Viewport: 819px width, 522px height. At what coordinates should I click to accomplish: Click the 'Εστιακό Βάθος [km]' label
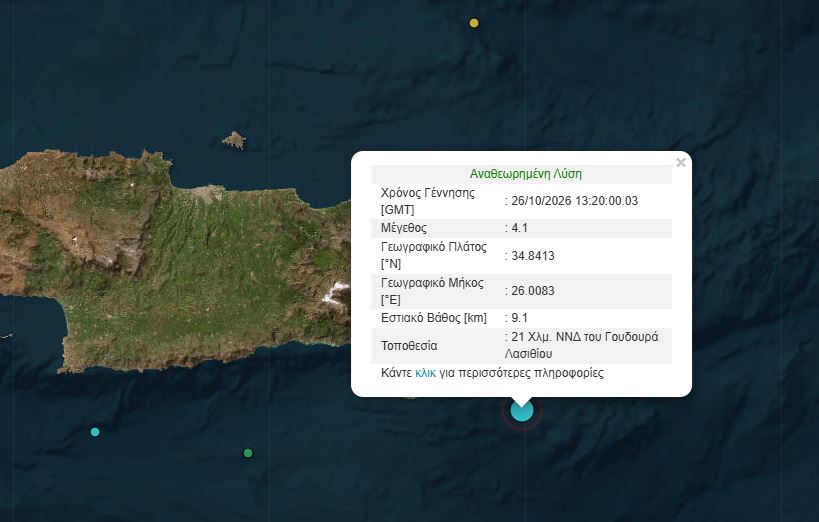pos(434,318)
